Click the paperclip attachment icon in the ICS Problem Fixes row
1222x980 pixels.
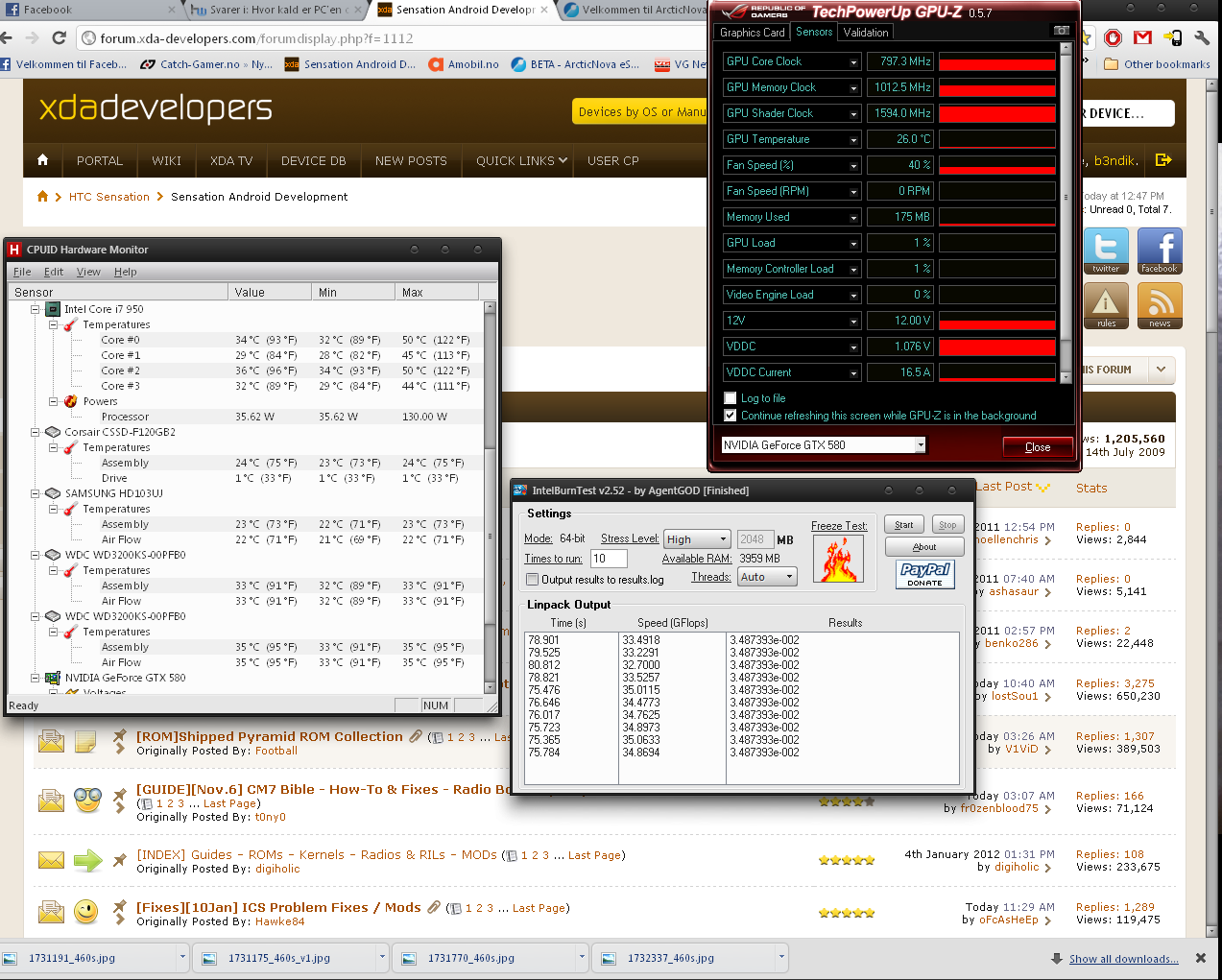click(433, 907)
